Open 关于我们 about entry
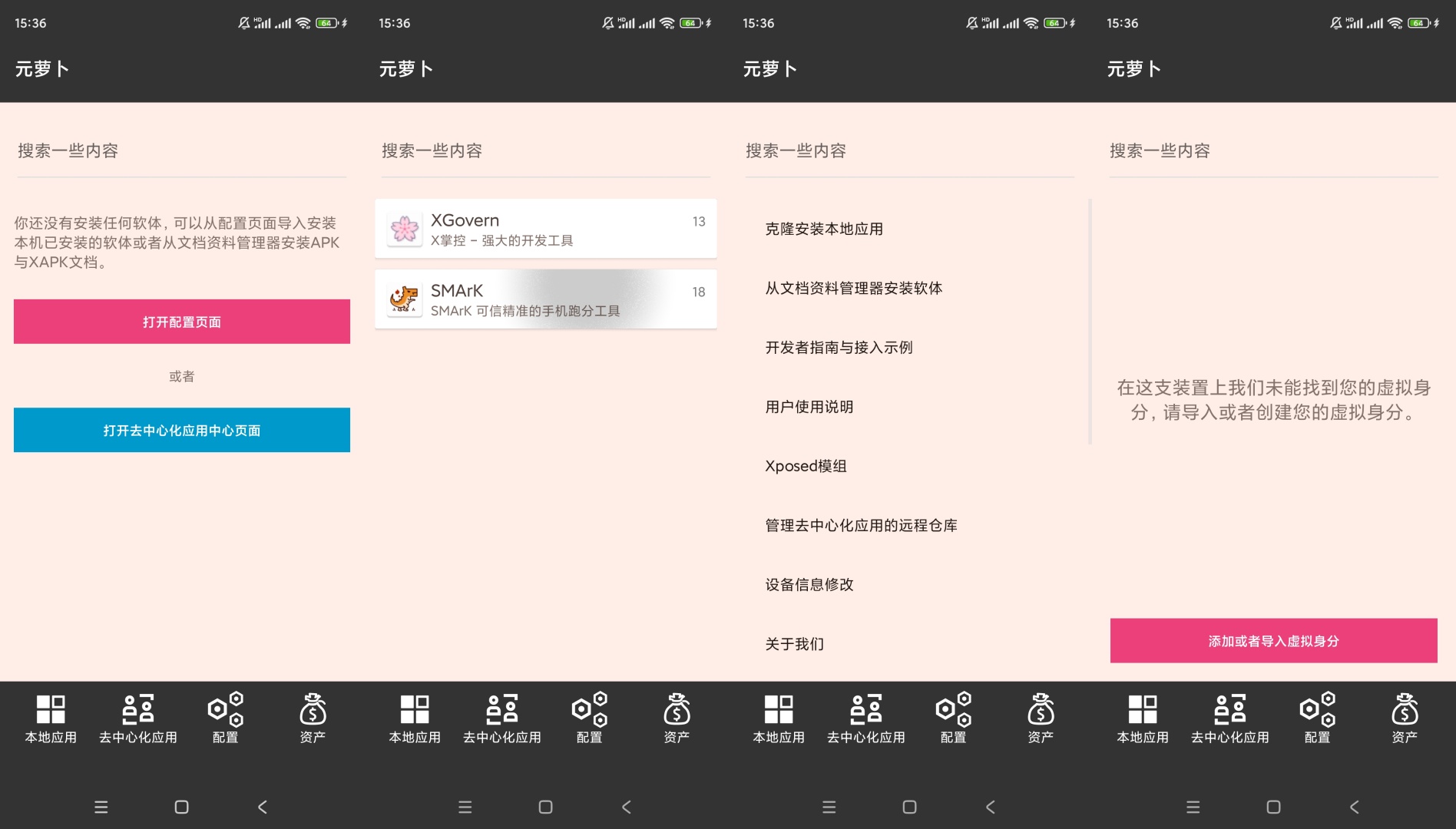1456x829 pixels. click(x=794, y=643)
